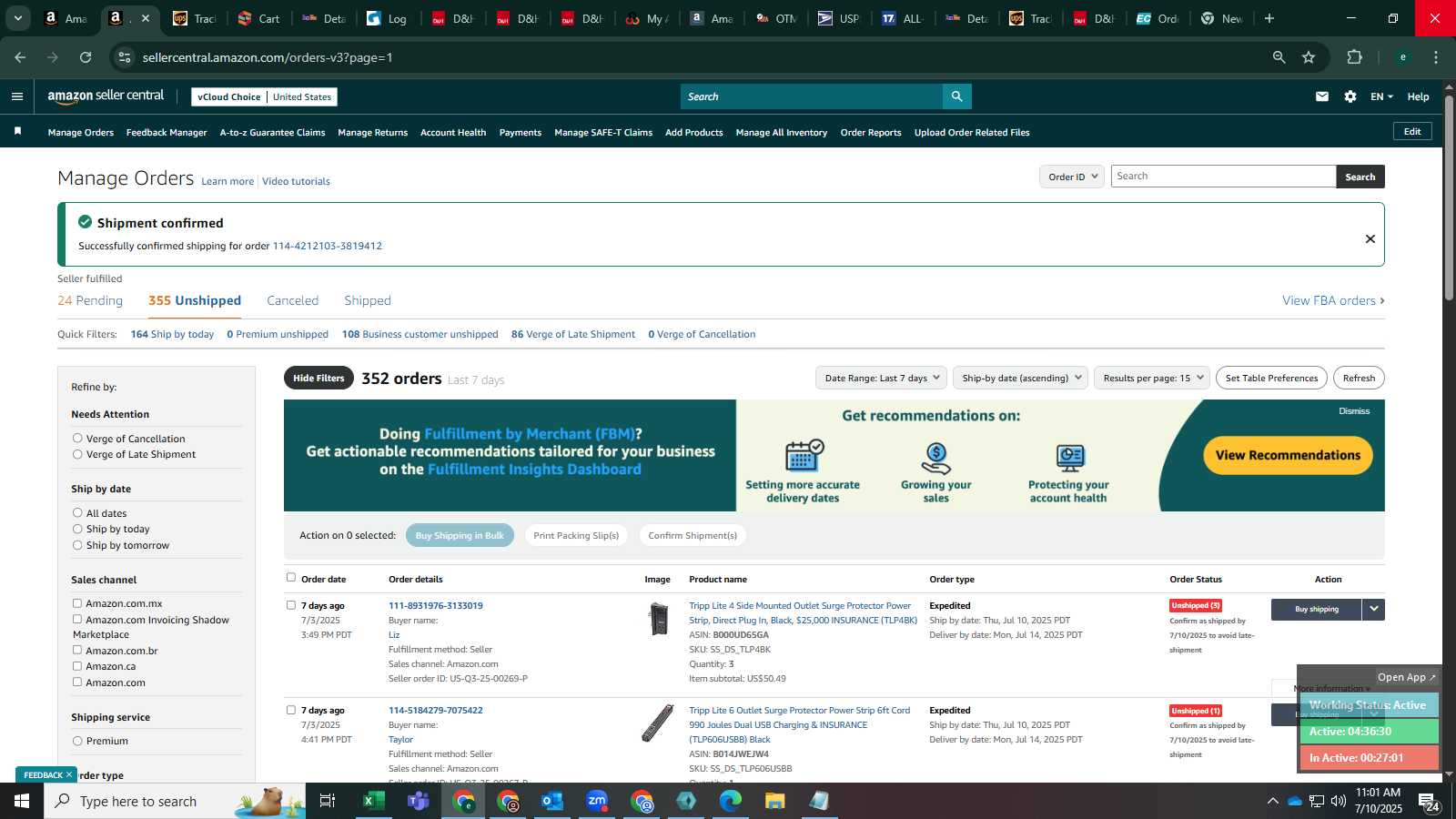1456x819 pixels.
Task: Select the Verge of Late Shipment radio button
Action: coord(77,454)
